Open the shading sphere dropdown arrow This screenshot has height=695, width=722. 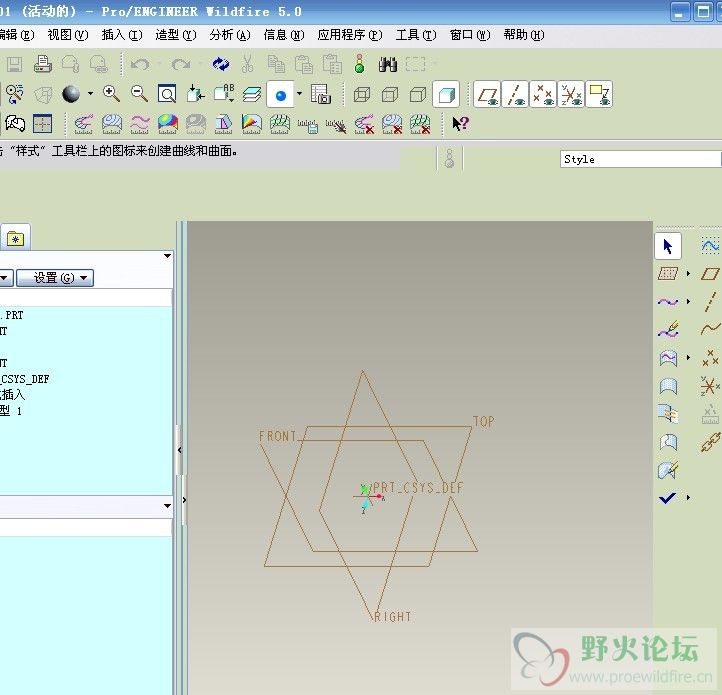coord(90,93)
